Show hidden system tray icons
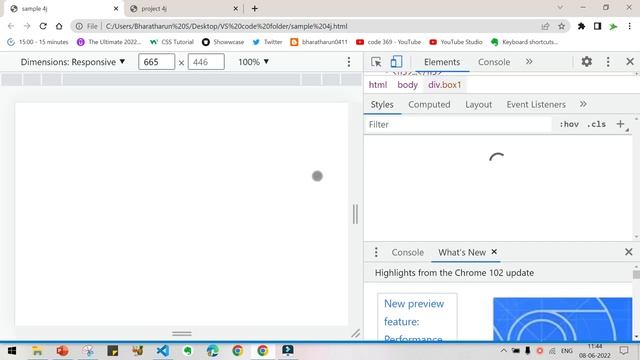Viewport: 640px width, 360px height. coord(504,351)
